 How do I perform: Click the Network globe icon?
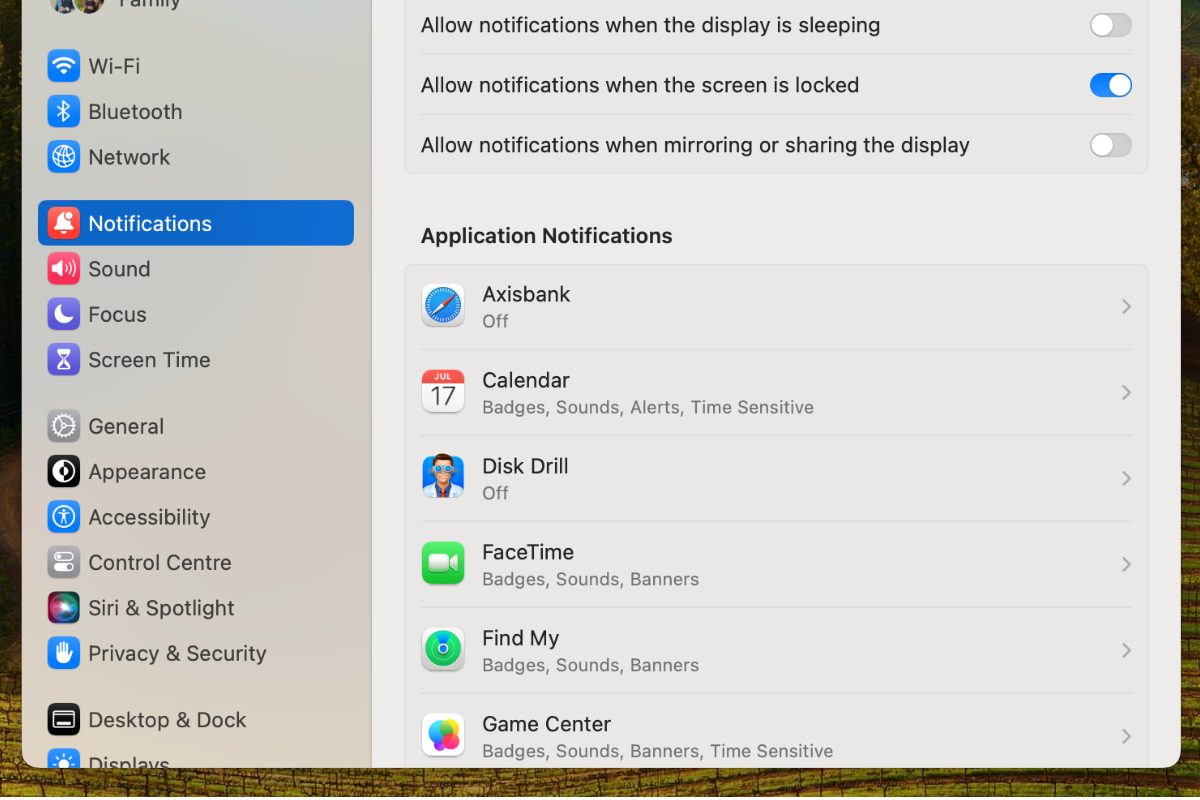point(64,157)
